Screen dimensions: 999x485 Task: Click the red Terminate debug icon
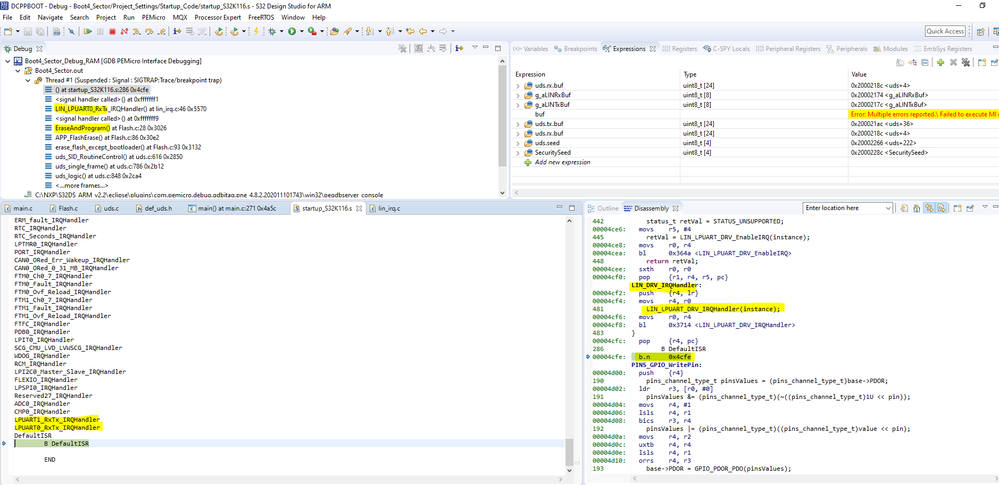[111, 32]
